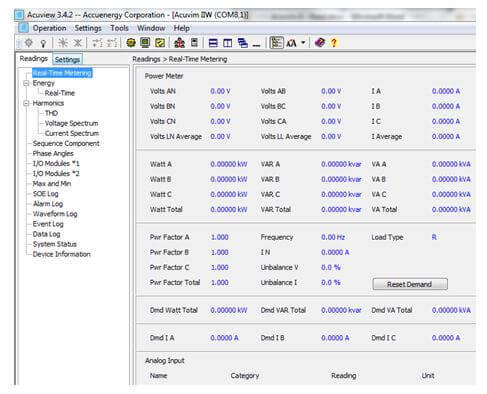487x394 pixels.
Task: Click the gray device panel icon
Action: pyautogui.click(x=194, y=43)
